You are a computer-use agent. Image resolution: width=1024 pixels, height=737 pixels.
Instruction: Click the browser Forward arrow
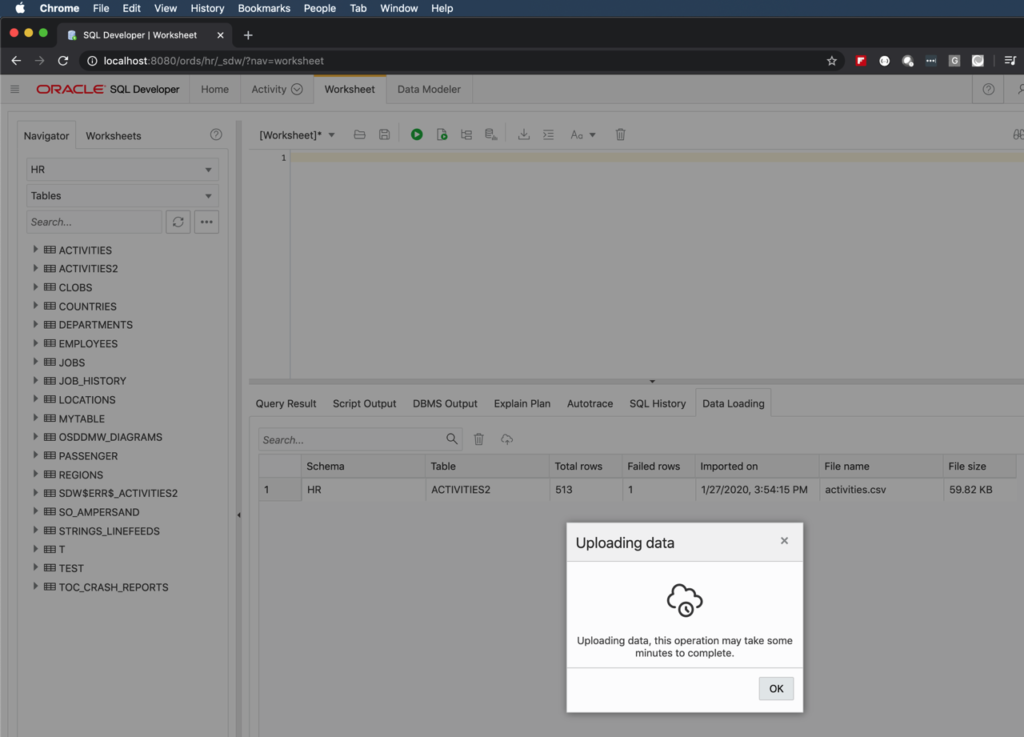tap(40, 61)
